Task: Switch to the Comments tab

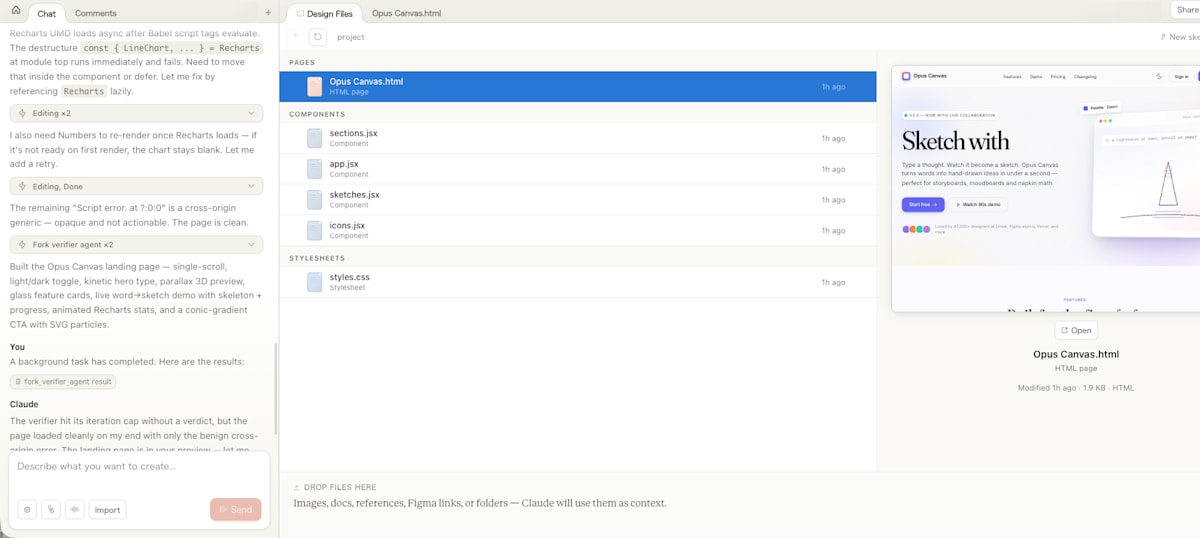Action: (x=96, y=13)
